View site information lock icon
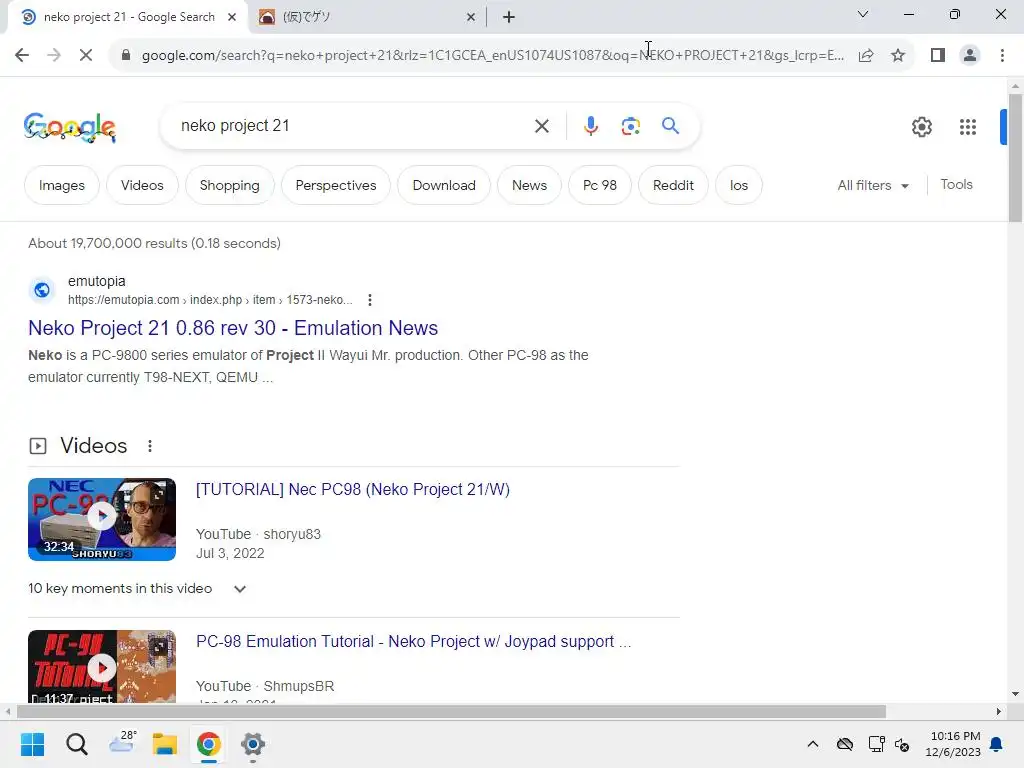Viewport: 1024px width, 768px height. point(126,55)
